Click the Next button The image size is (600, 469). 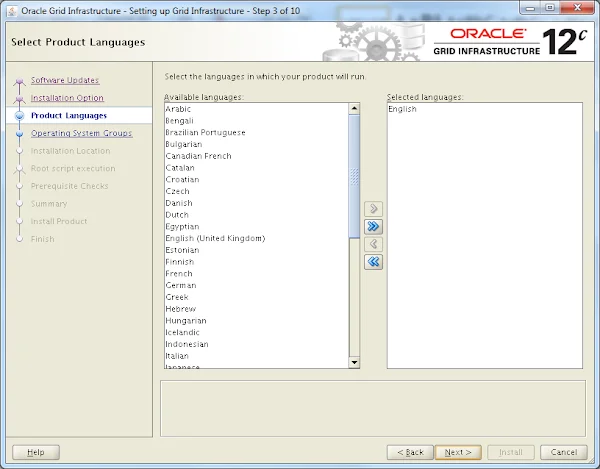point(458,452)
